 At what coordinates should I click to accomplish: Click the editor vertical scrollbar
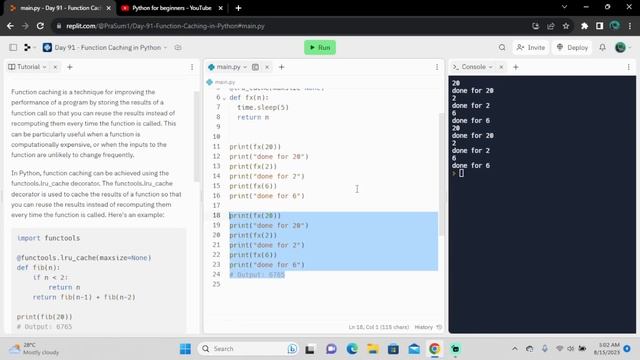pyautogui.click(x=441, y=174)
